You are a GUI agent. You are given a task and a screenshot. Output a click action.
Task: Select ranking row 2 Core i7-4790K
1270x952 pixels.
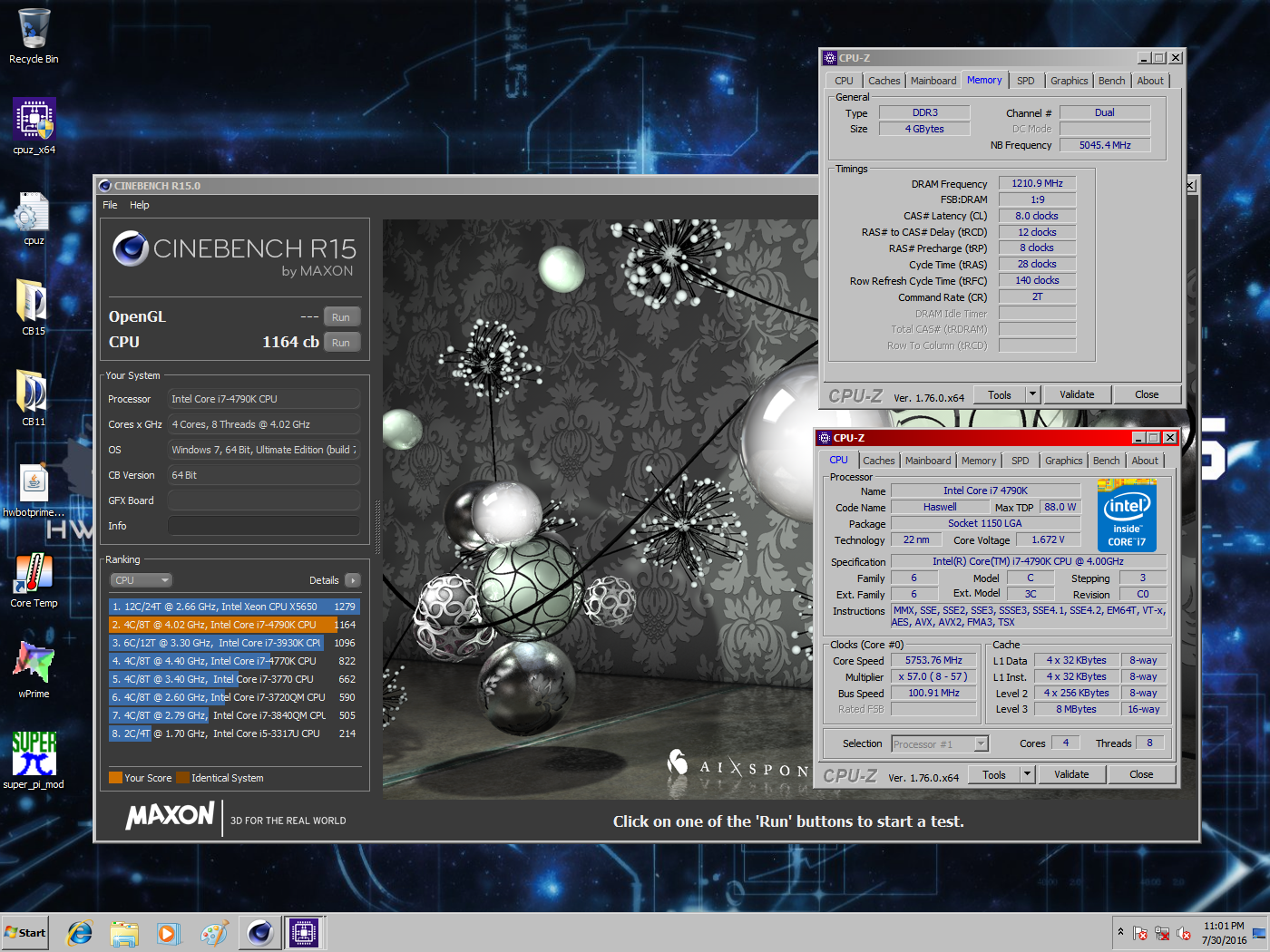[234, 625]
